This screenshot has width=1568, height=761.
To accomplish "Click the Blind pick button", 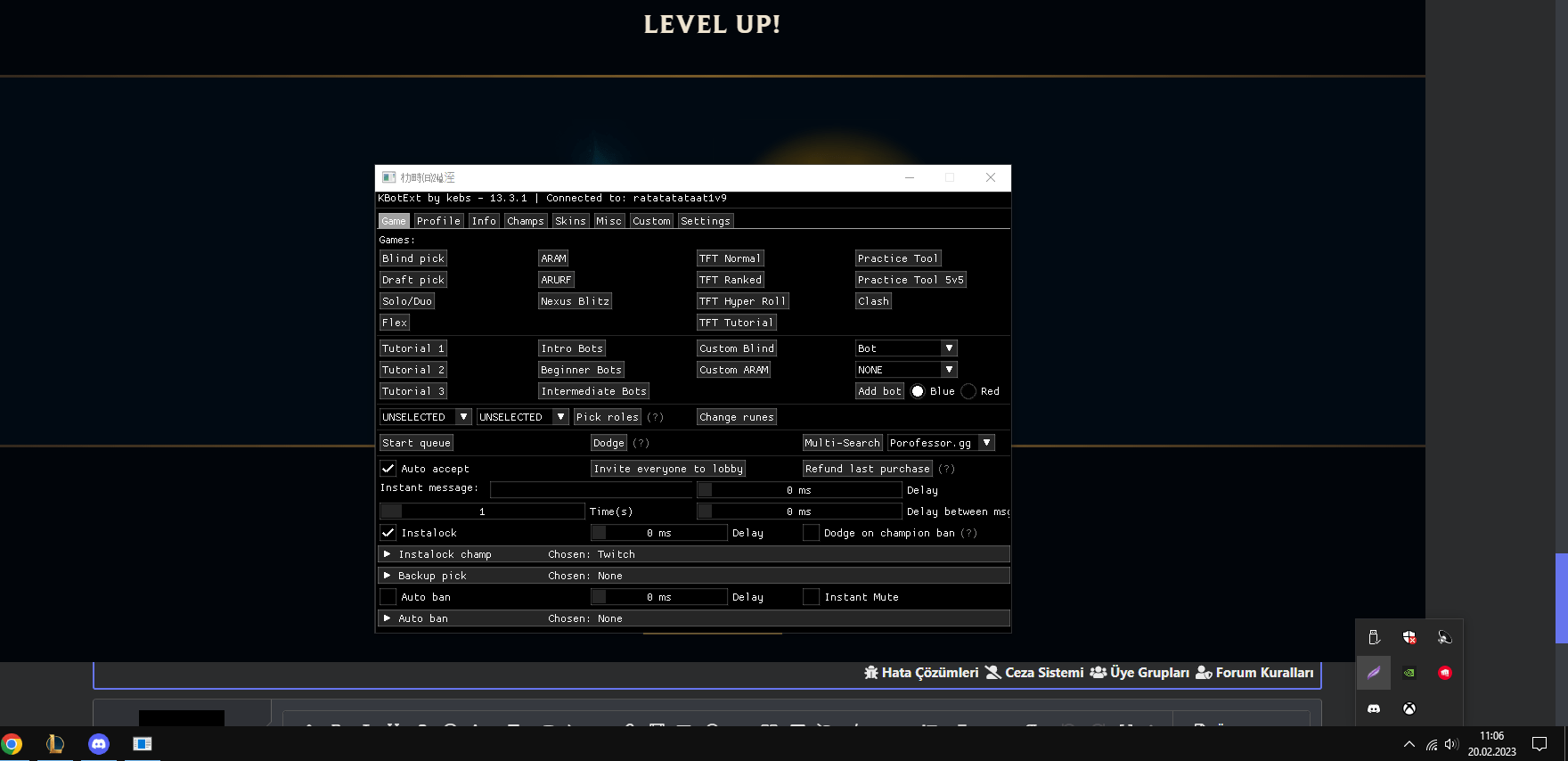I will [x=413, y=258].
